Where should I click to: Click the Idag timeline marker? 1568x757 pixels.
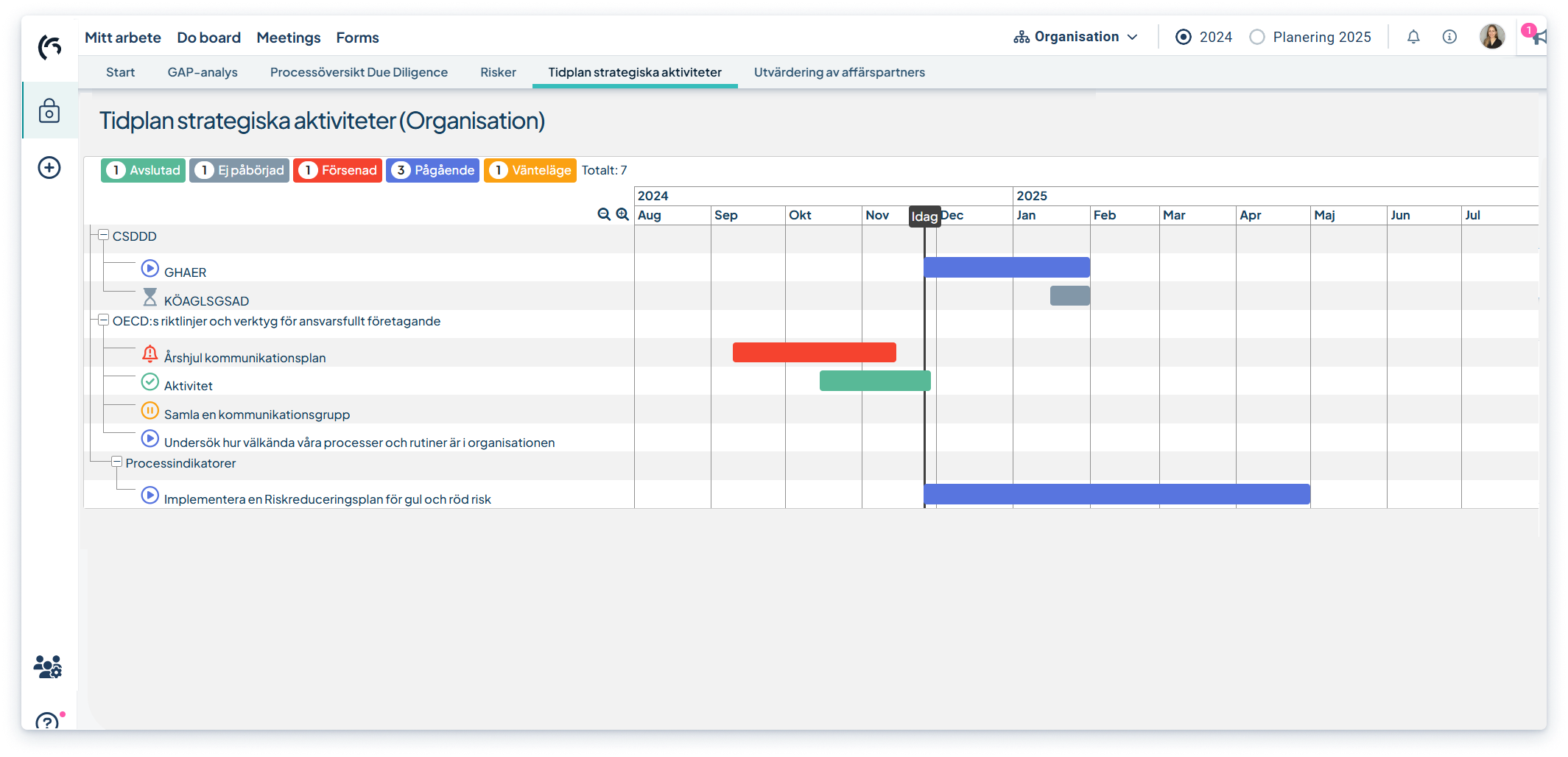[x=924, y=216]
